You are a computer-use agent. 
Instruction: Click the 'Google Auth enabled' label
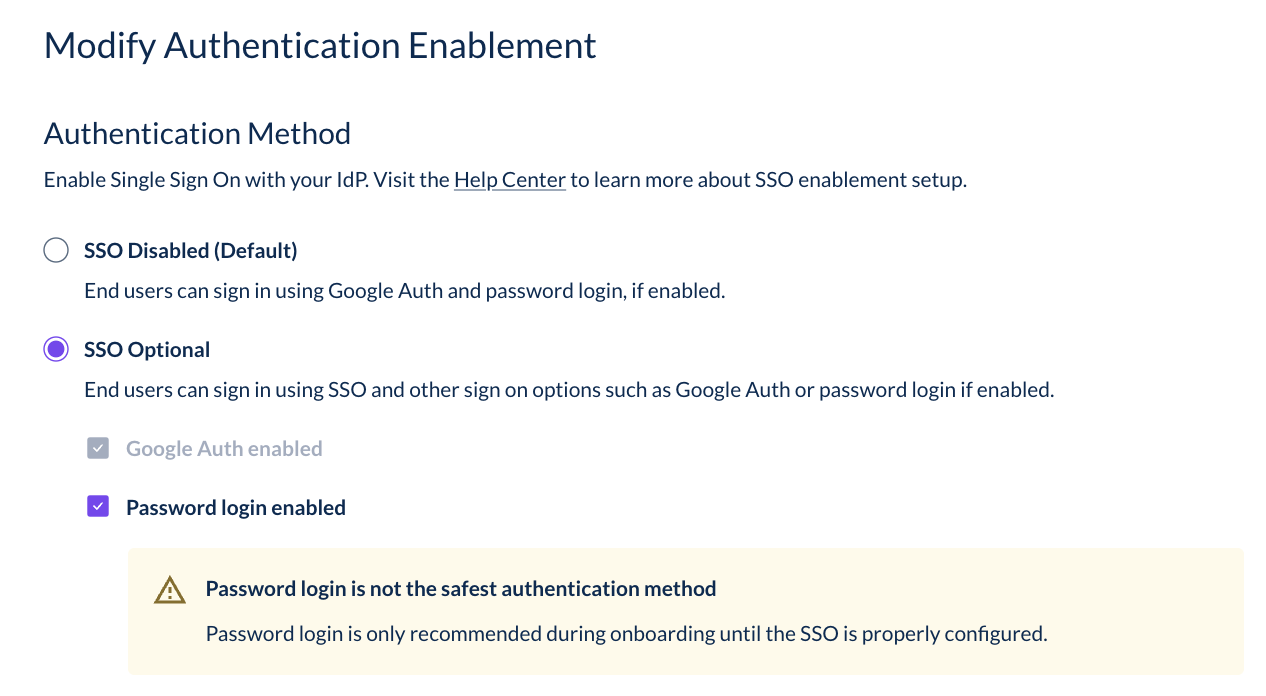(224, 448)
